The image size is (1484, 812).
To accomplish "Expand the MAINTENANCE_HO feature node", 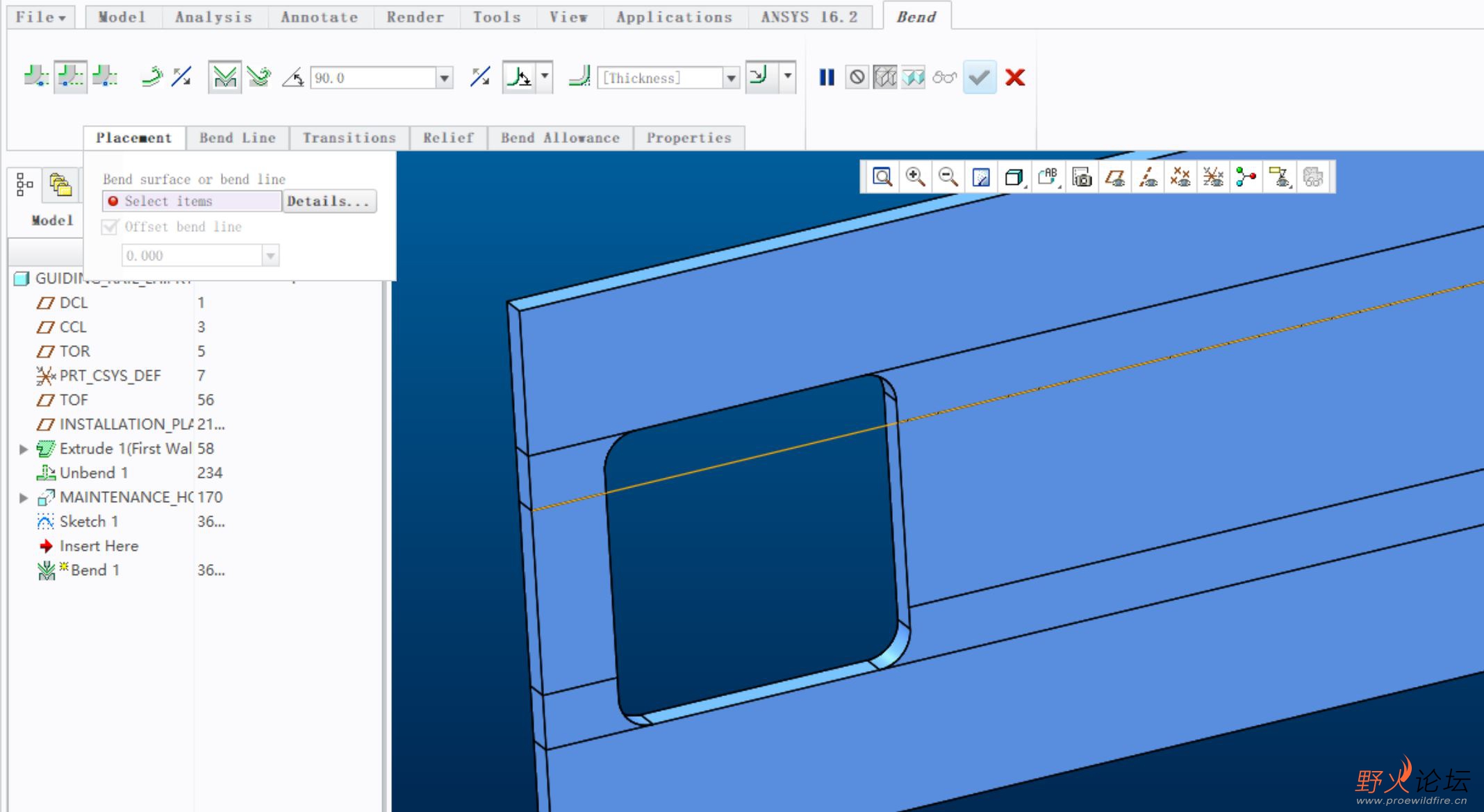I will [23, 497].
